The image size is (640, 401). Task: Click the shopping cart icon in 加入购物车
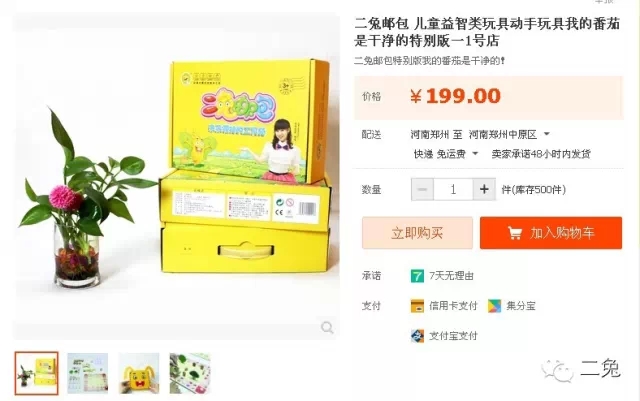click(x=515, y=233)
